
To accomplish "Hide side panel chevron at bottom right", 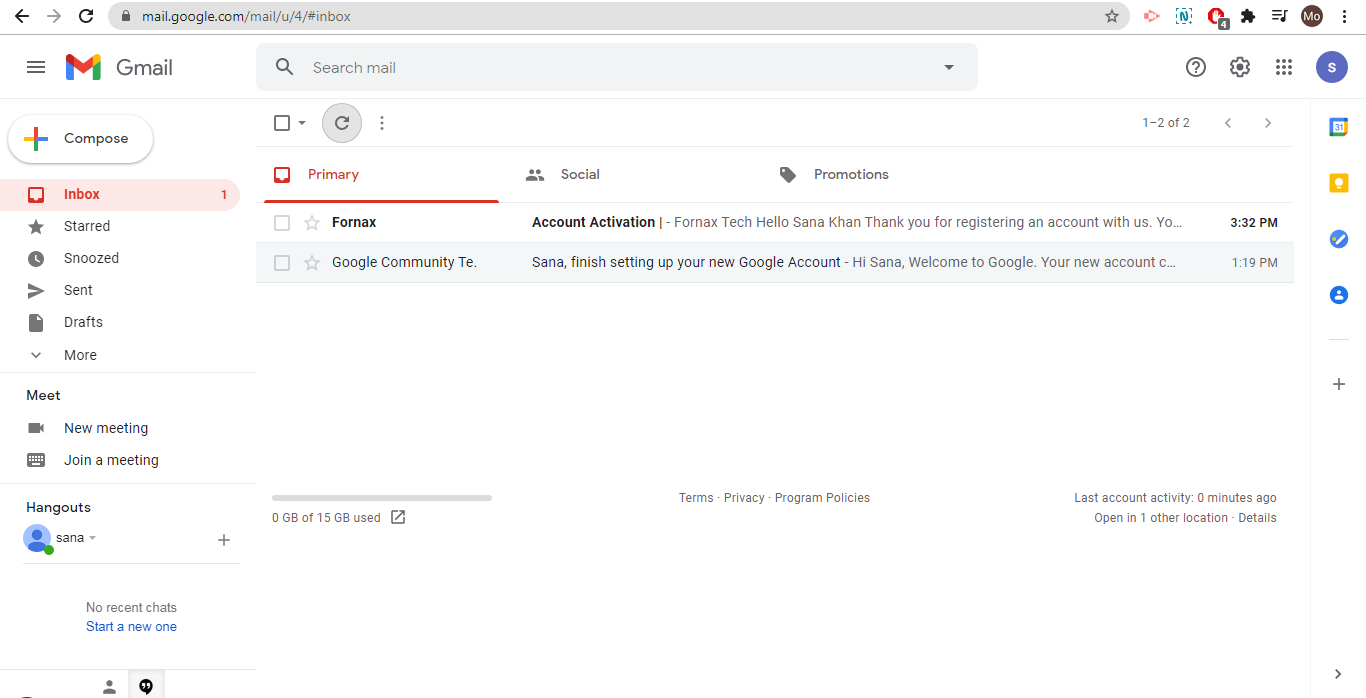I will click(x=1339, y=674).
